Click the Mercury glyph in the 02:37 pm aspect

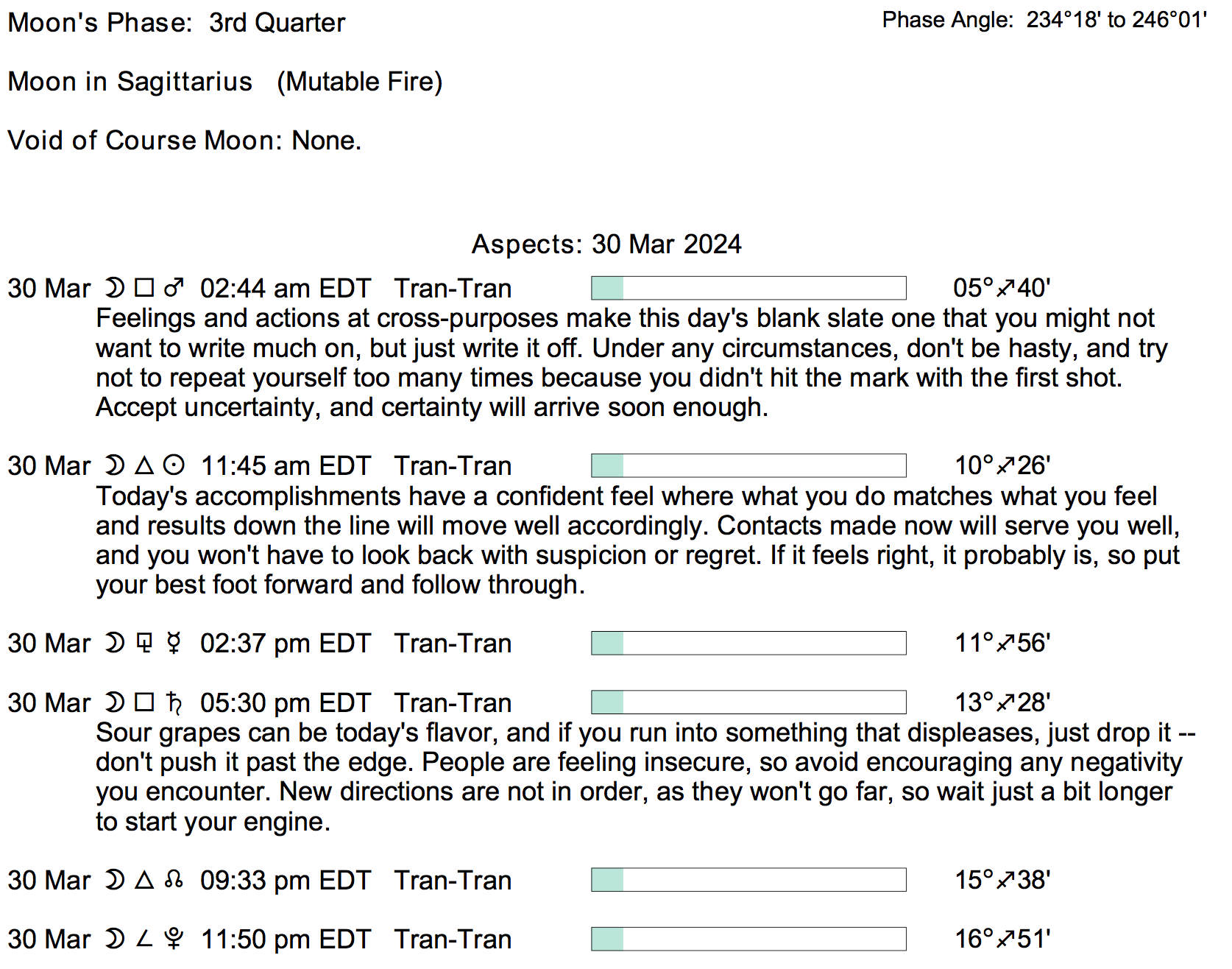pyautogui.click(x=174, y=643)
